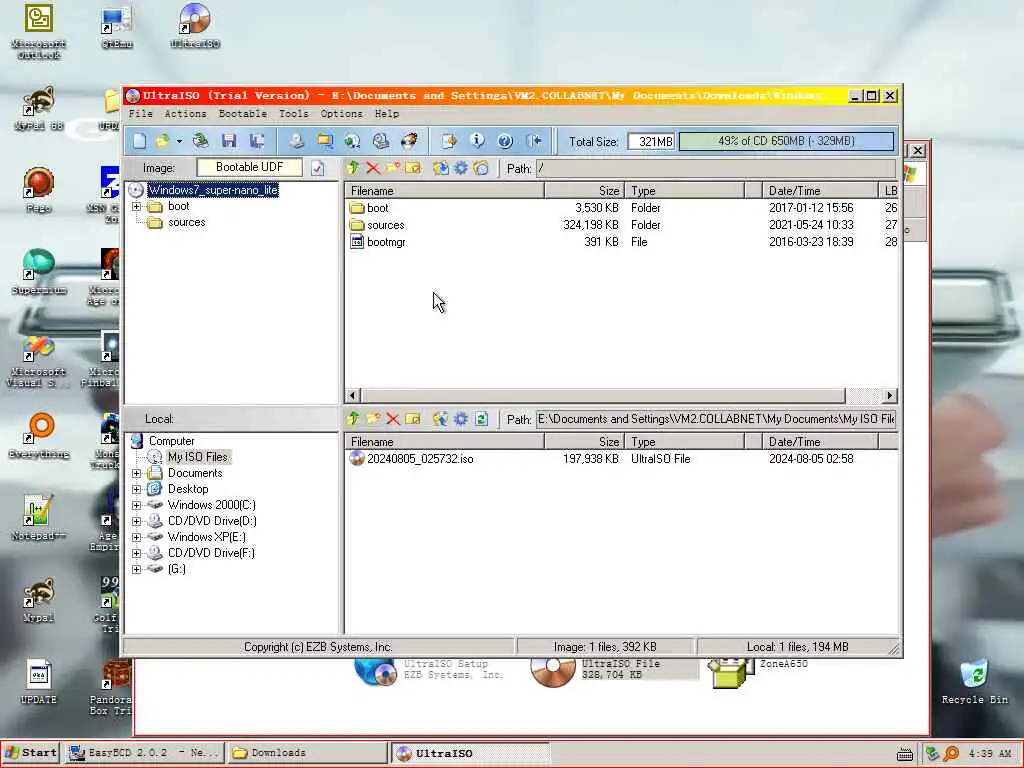The image size is (1024, 768).
Task: Click the Open image file icon
Action: [162, 140]
